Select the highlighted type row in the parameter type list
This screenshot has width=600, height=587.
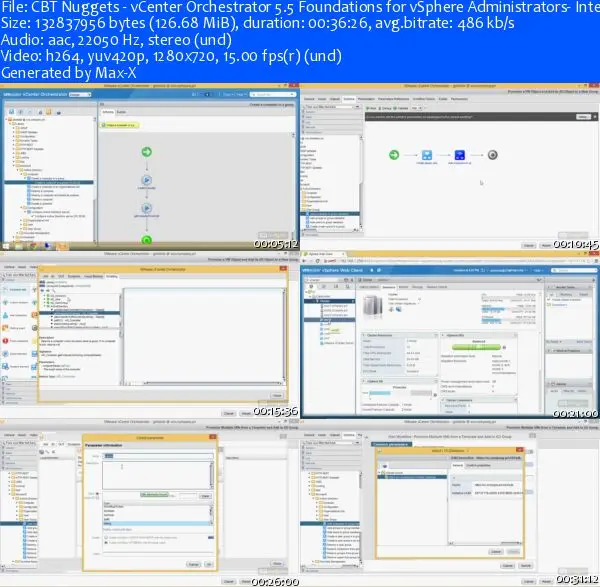[x=157, y=523]
